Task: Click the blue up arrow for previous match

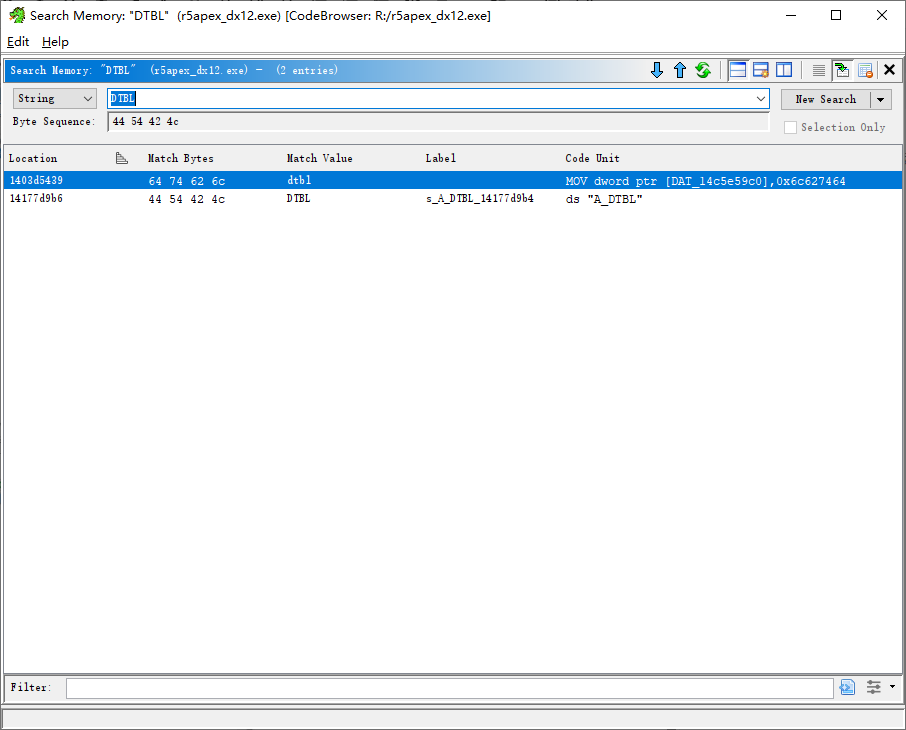Action: pyautogui.click(x=680, y=71)
